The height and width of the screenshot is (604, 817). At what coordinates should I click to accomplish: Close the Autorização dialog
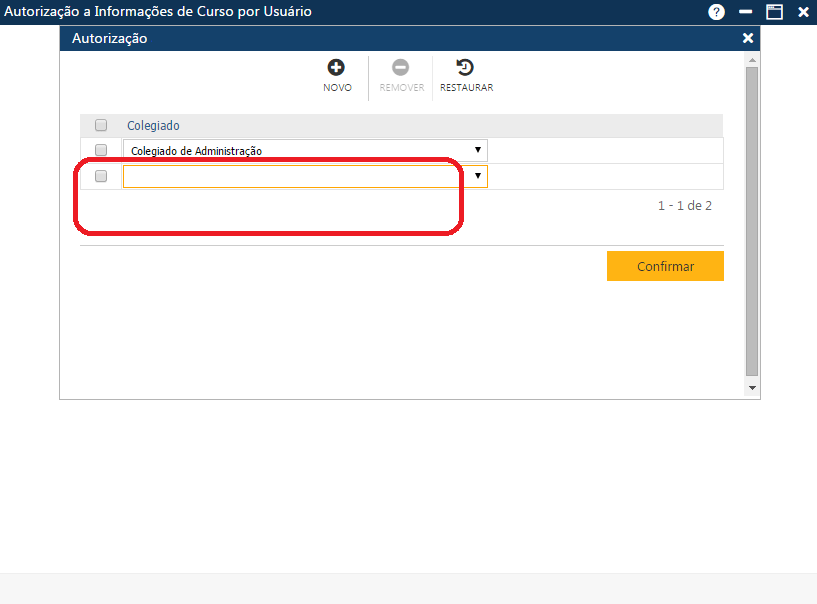point(747,38)
